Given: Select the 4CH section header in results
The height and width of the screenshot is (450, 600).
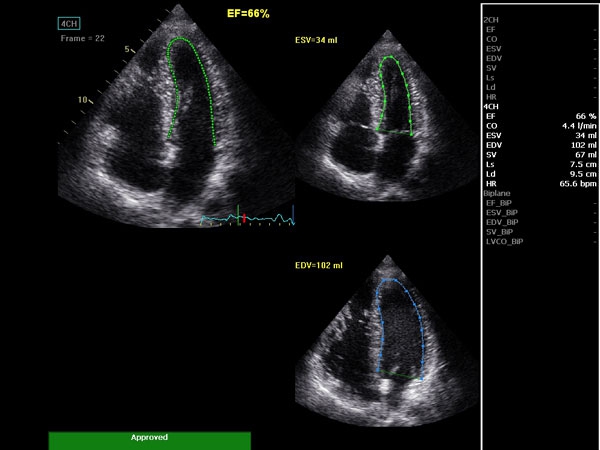Looking at the screenshot, I should (x=491, y=105).
